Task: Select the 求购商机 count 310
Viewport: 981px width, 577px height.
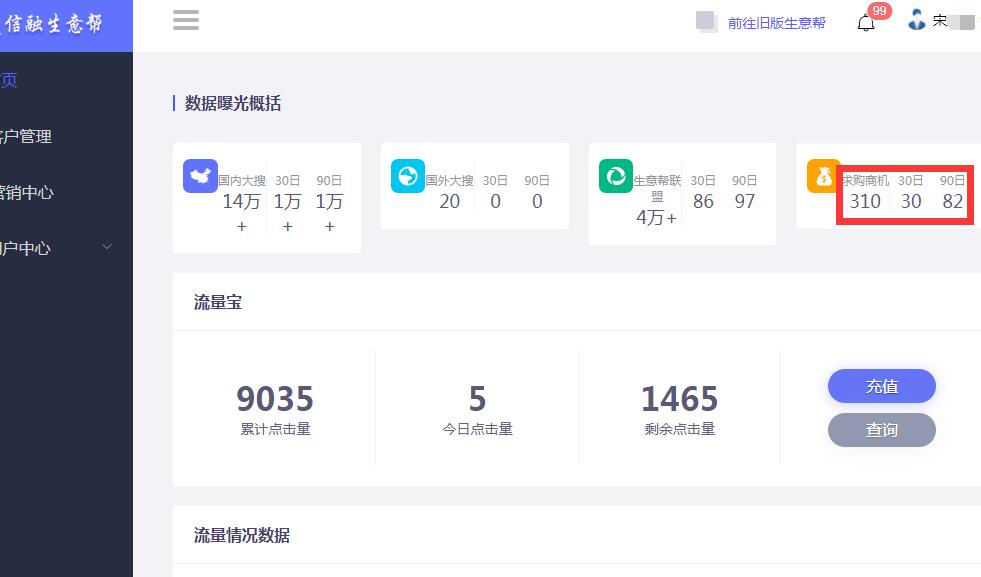Action: pos(865,201)
